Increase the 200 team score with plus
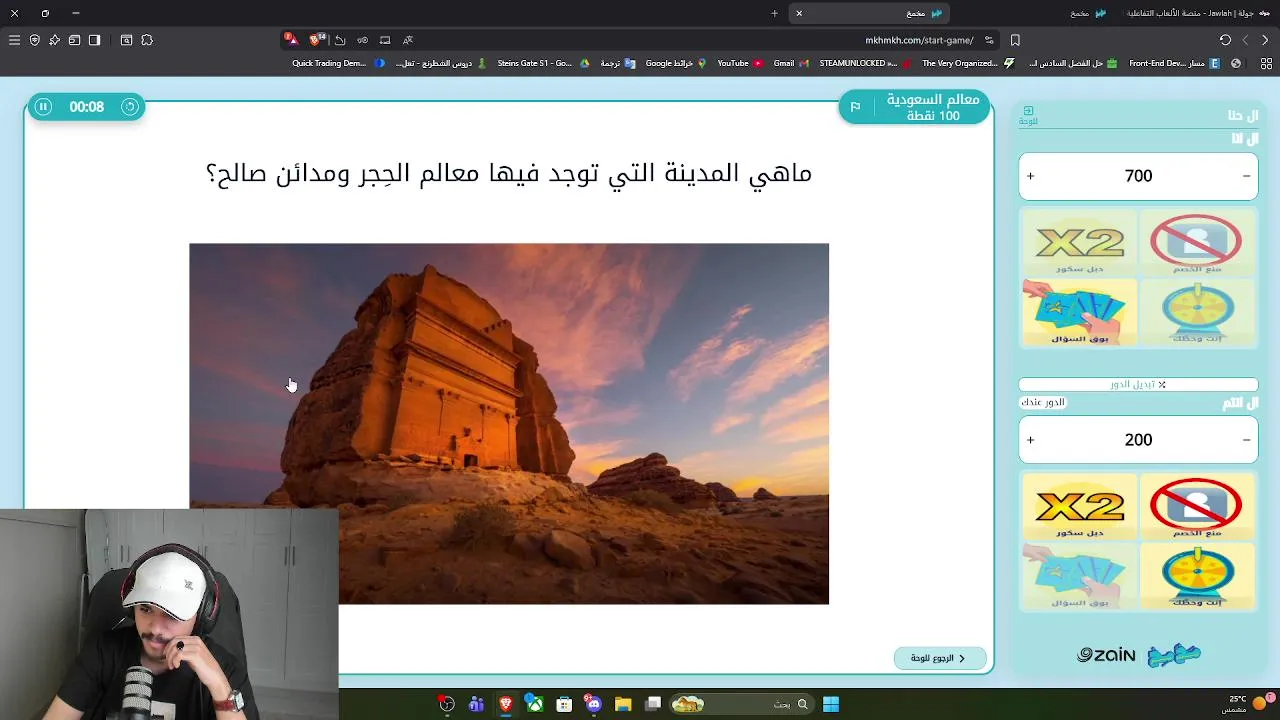1280x720 pixels. pyautogui.click(x=1030, y=440)
